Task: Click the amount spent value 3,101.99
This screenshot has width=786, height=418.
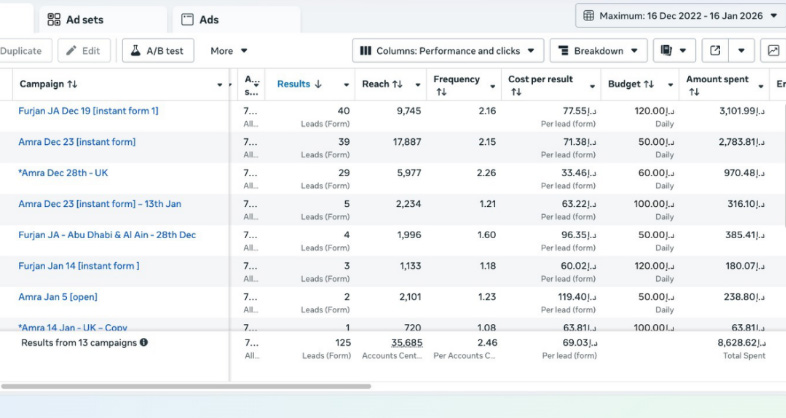Action: [x=742, y=111]
